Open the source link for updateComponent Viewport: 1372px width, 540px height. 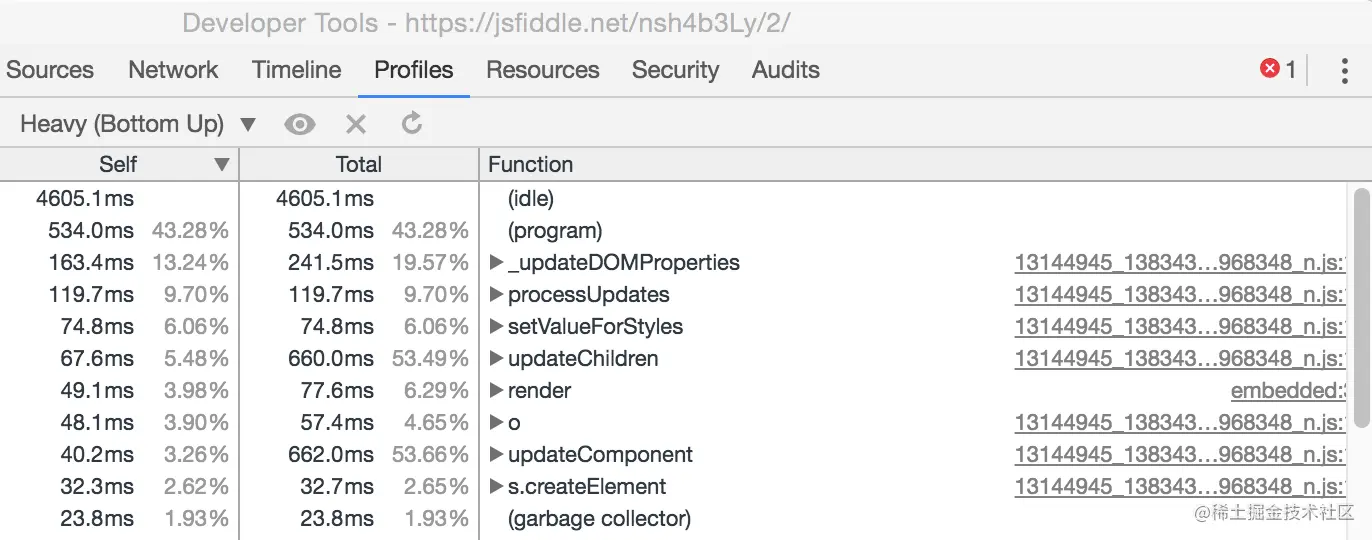click(1180, 455)
